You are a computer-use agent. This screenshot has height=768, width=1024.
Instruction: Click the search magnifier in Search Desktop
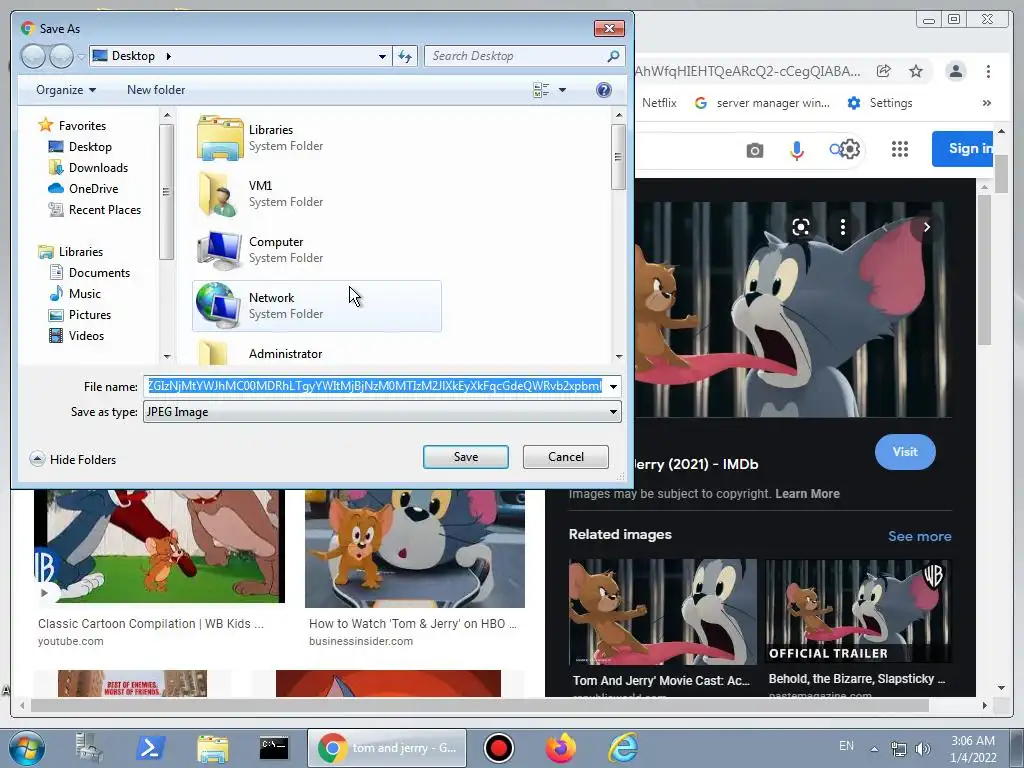[x=613, y=56]
